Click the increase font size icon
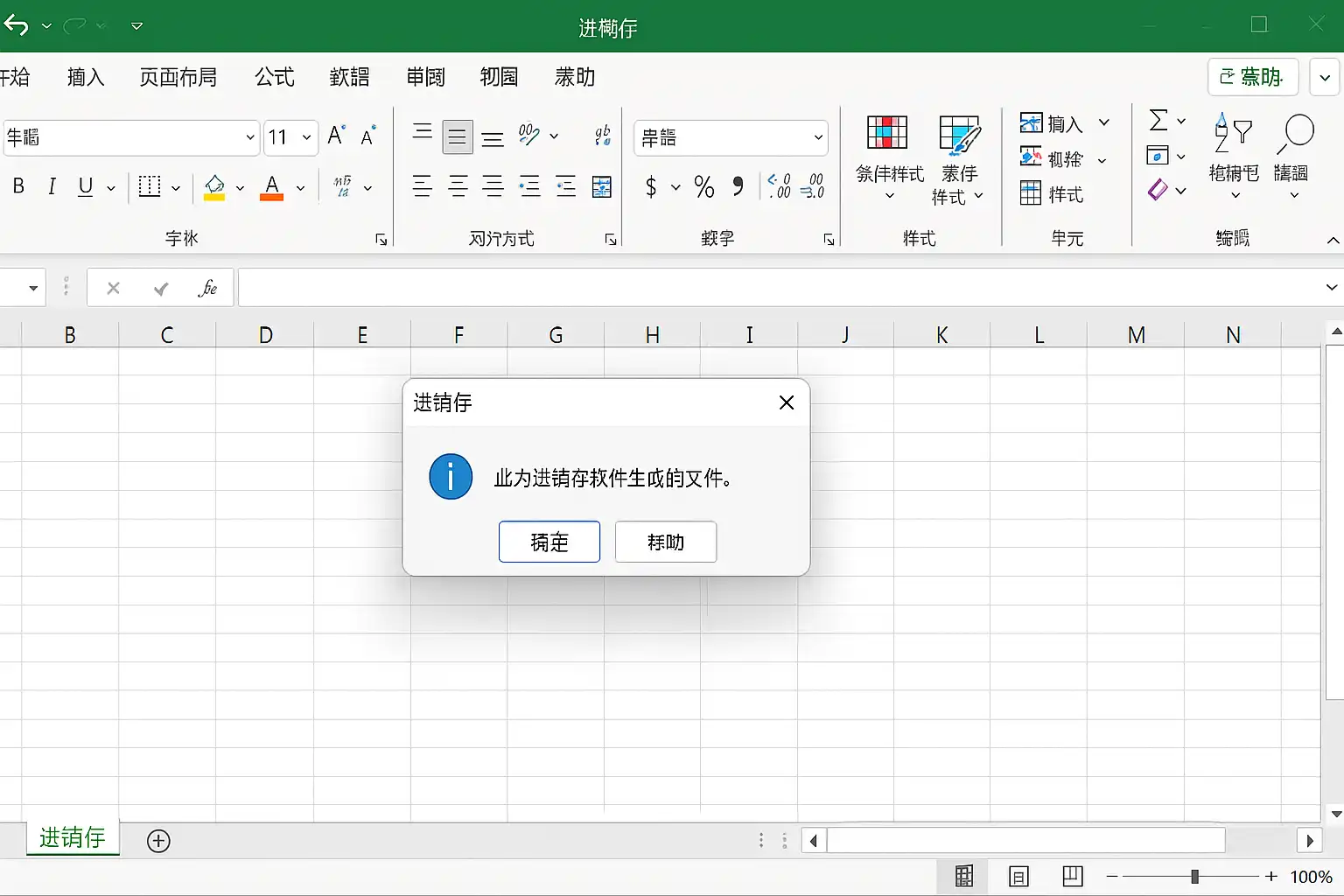 pyautogui.click(x=336, y=136)
